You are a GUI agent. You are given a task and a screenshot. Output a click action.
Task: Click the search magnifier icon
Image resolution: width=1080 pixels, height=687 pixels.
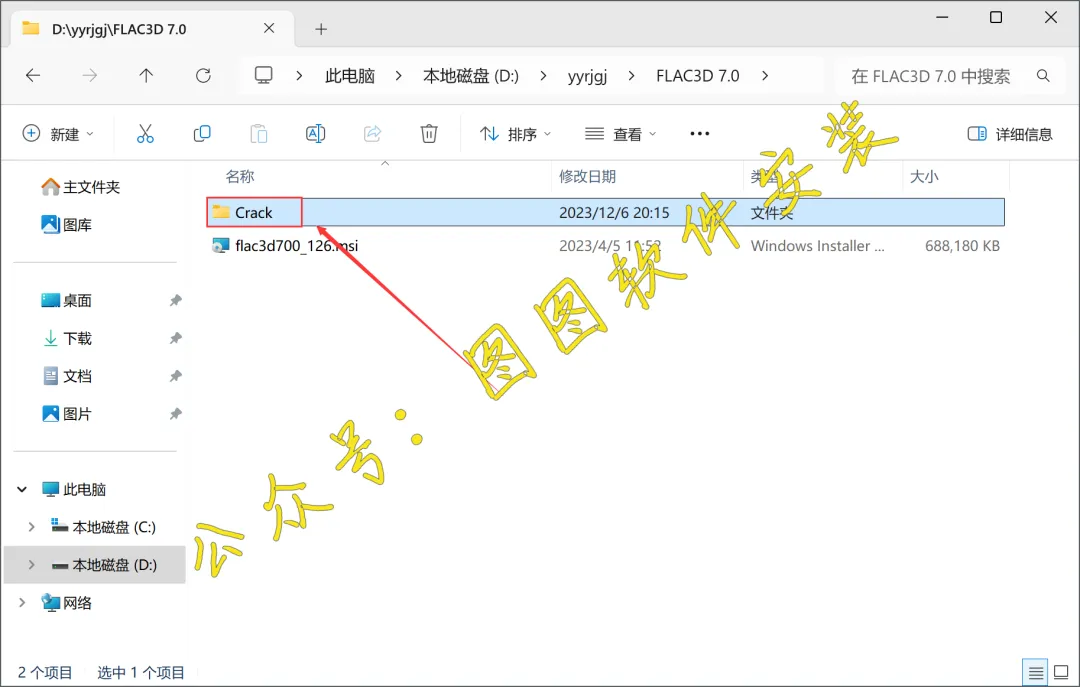[1043, 76]
